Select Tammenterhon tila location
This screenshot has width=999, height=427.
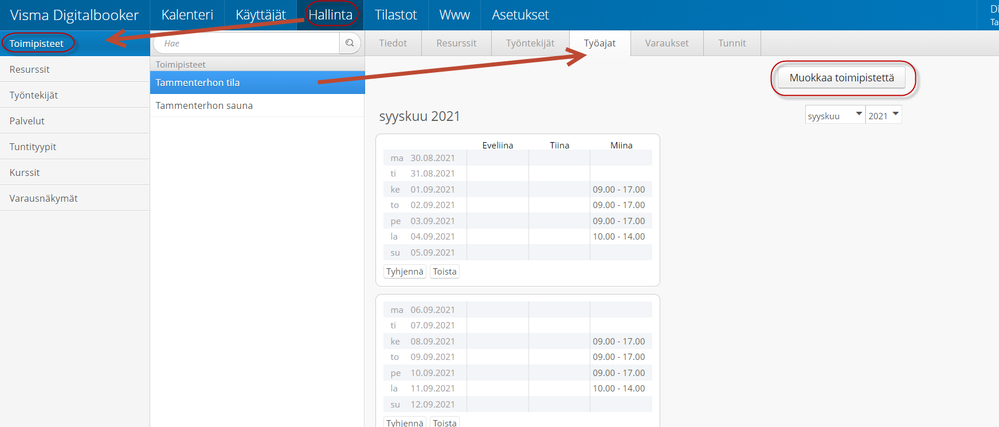coord(257,82)
